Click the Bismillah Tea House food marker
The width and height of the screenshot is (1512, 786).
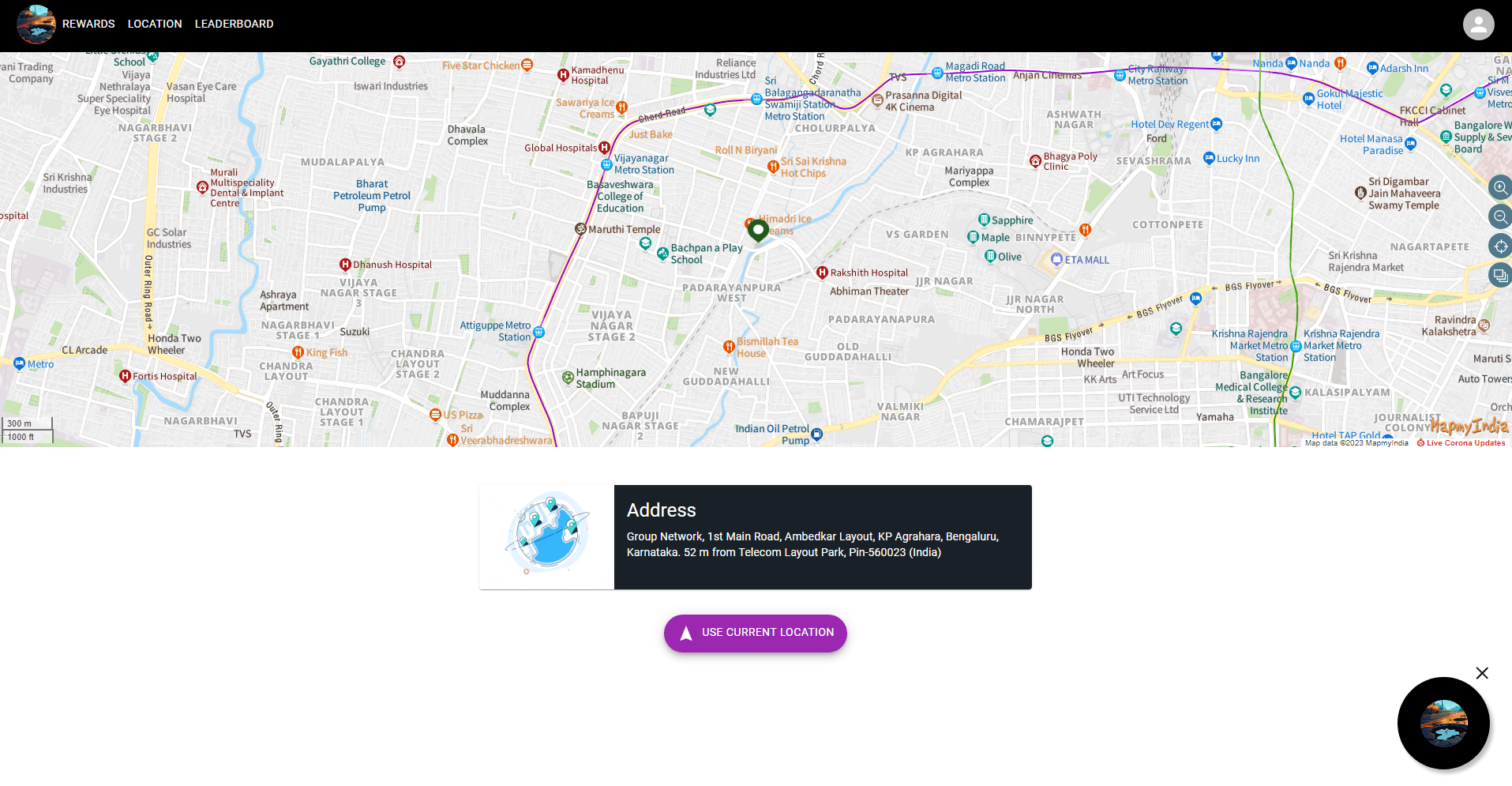(x=728, y=346)
